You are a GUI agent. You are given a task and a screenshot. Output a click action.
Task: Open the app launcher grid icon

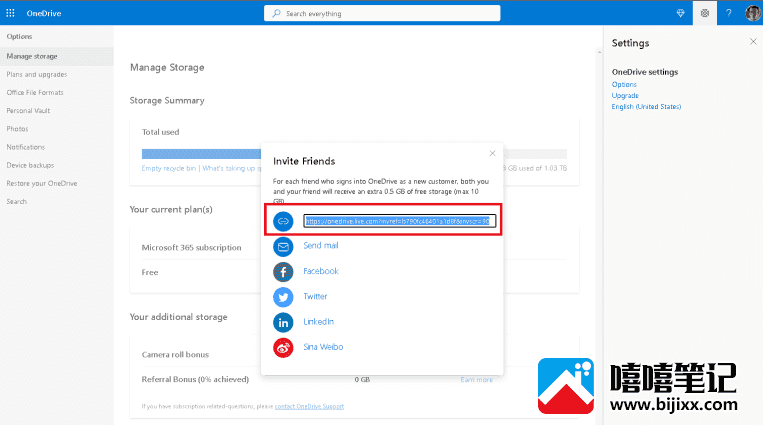[x=10, y=13]
